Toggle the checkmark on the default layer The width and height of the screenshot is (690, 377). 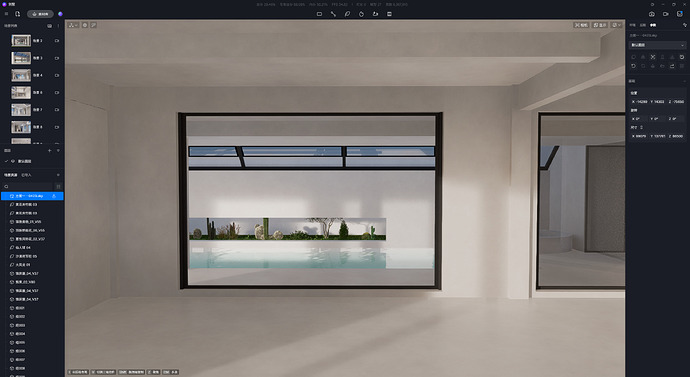point(6,161)
